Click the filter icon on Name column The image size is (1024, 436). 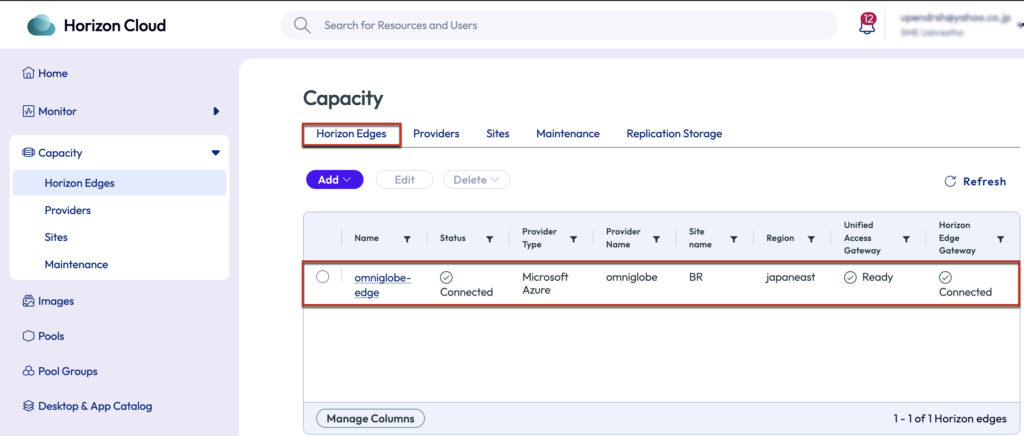pos(406,239)
